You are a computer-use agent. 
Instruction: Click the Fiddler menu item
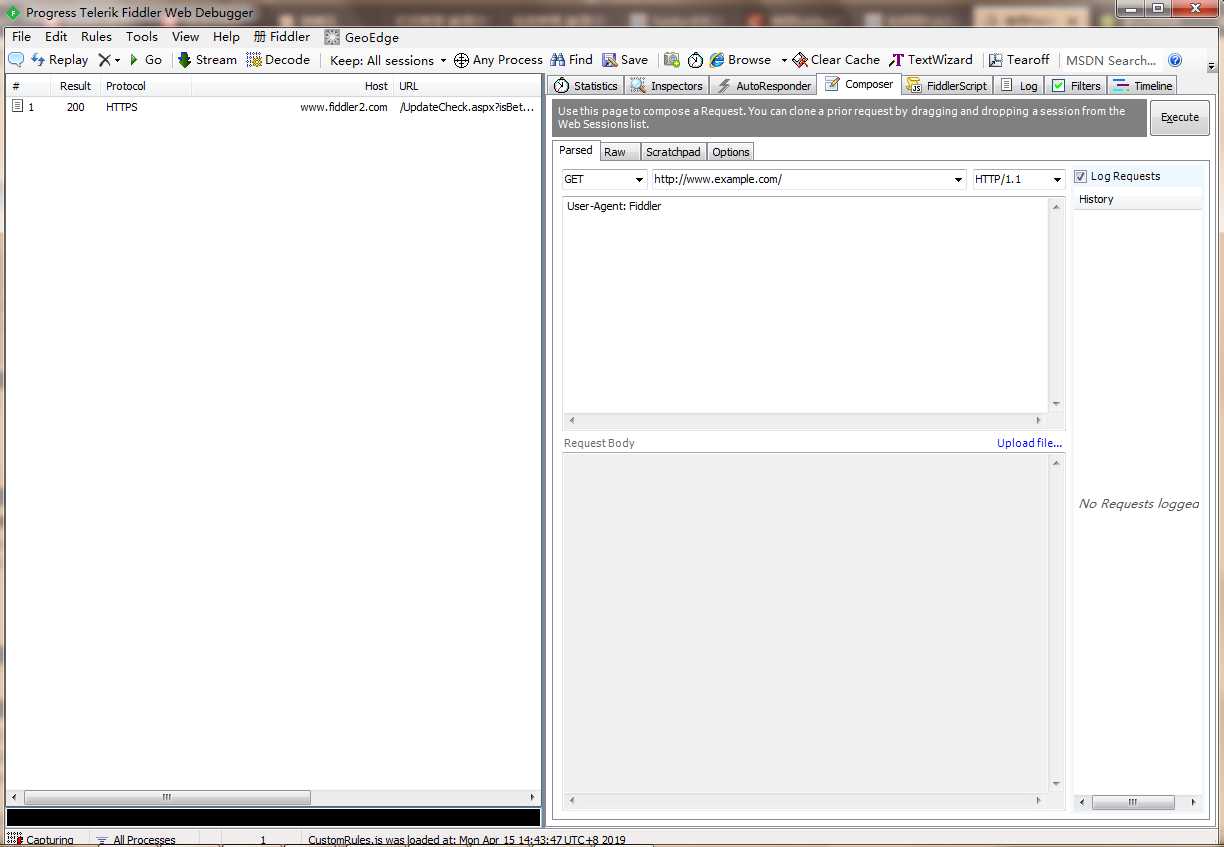point(282,37)
